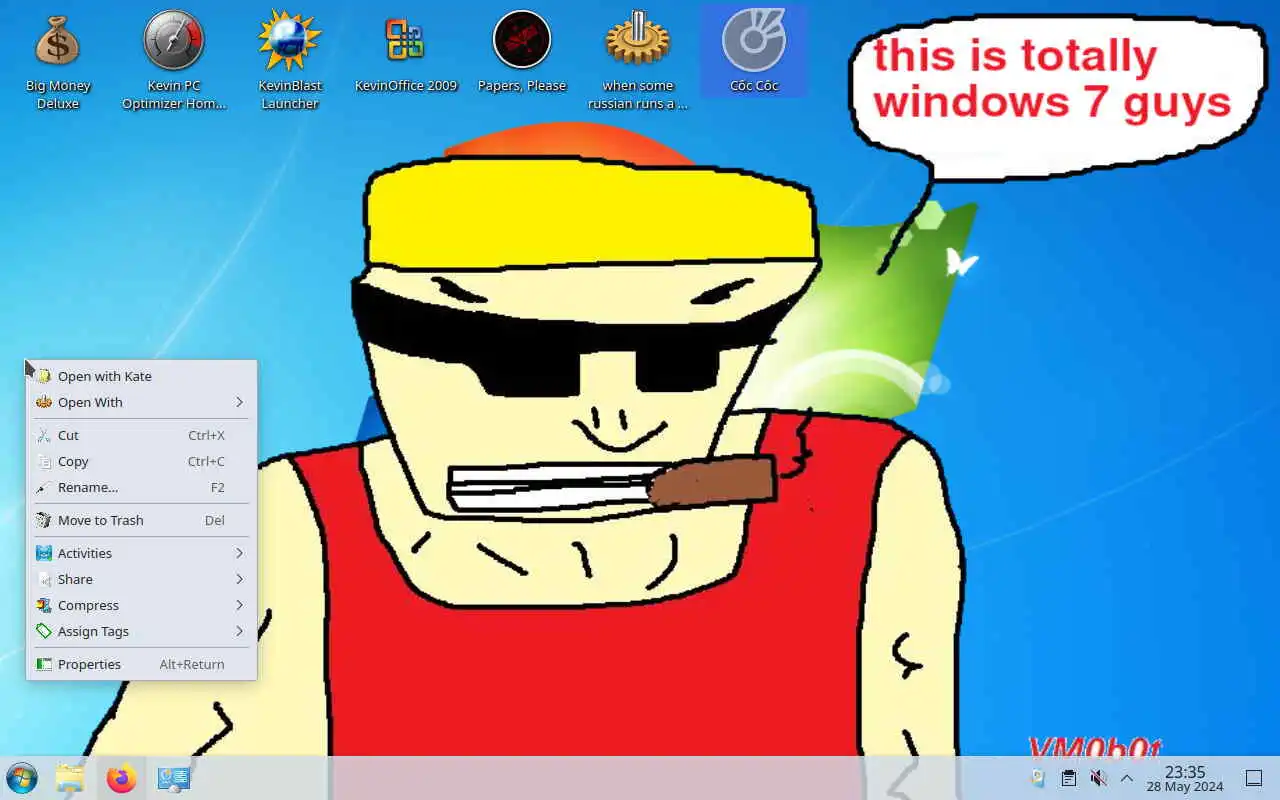Image resolution: width=1280 pixels, height=800 pixels.
Task: Expand the Open With submenu
Action: pos(141,402)
